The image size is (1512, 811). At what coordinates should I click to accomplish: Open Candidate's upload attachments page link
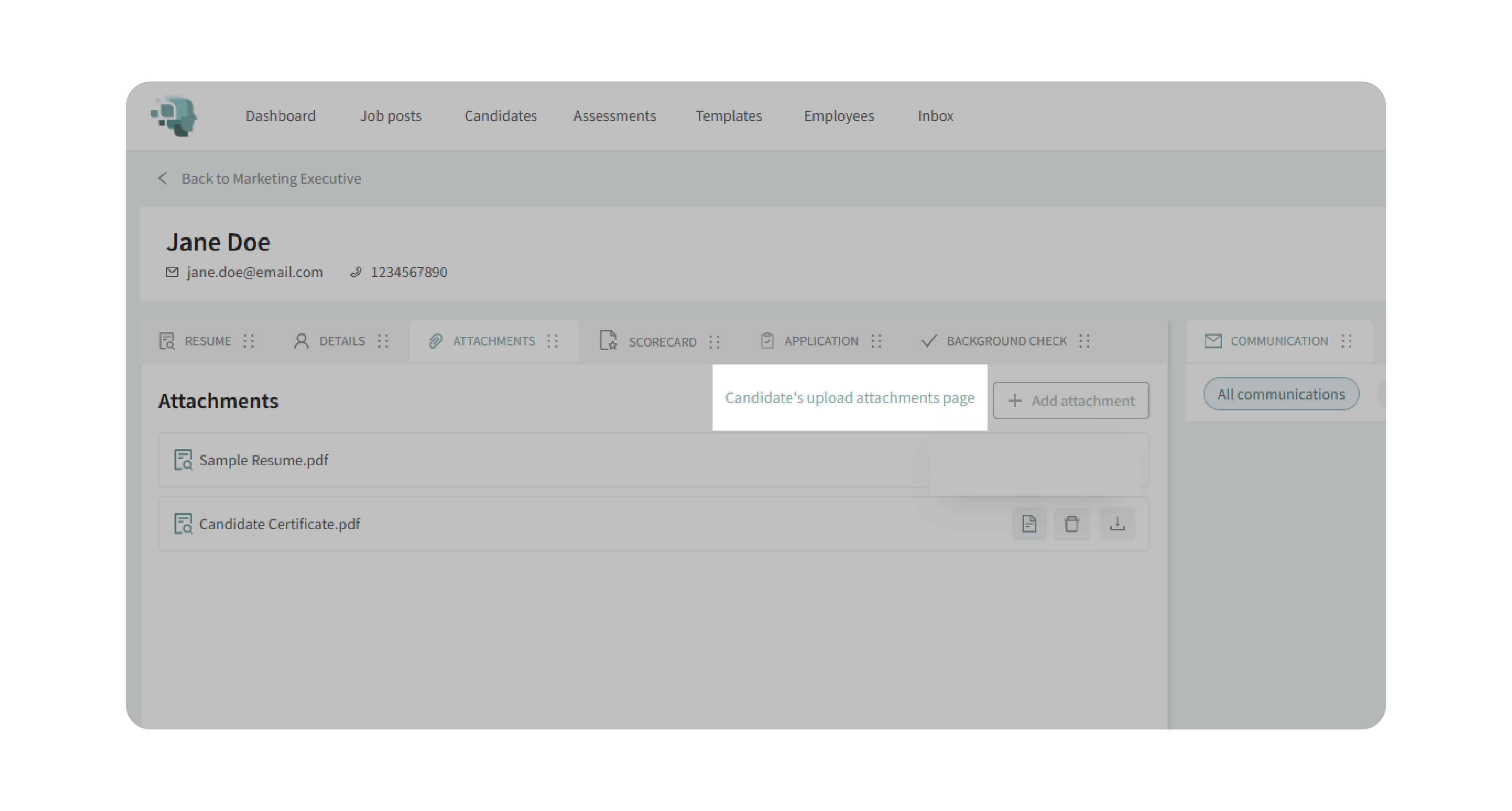click(849, 397)
